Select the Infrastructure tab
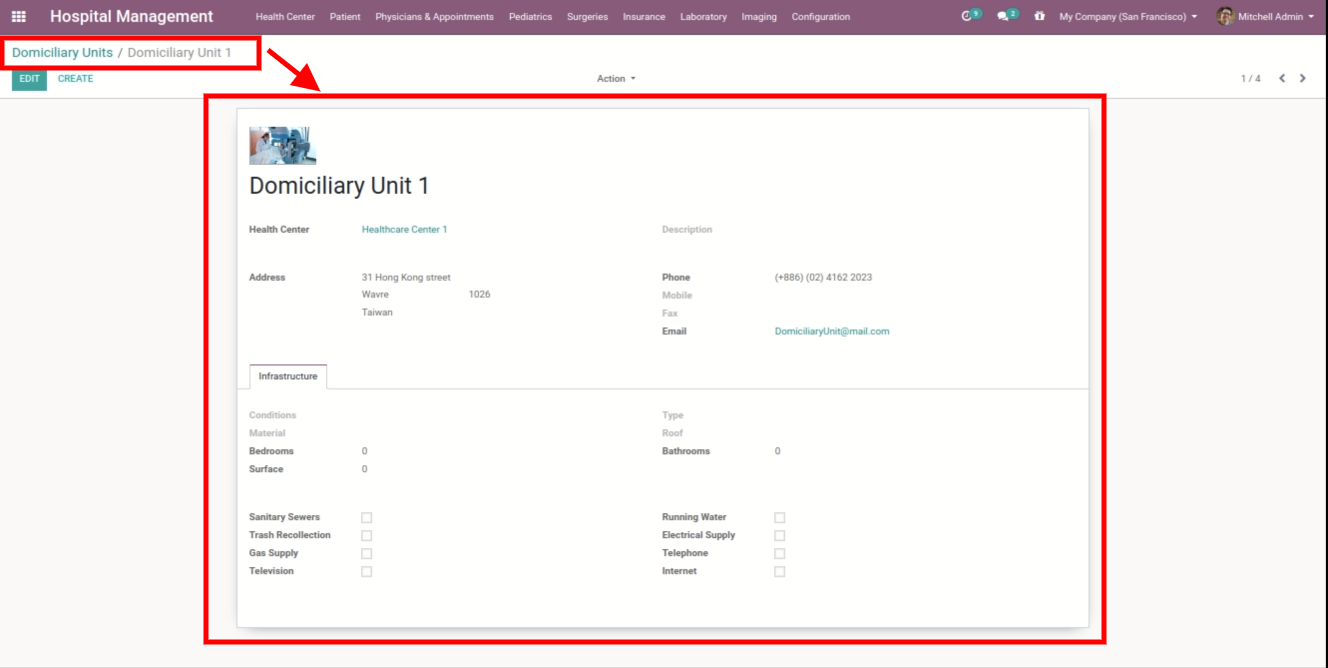 [288, 377]
